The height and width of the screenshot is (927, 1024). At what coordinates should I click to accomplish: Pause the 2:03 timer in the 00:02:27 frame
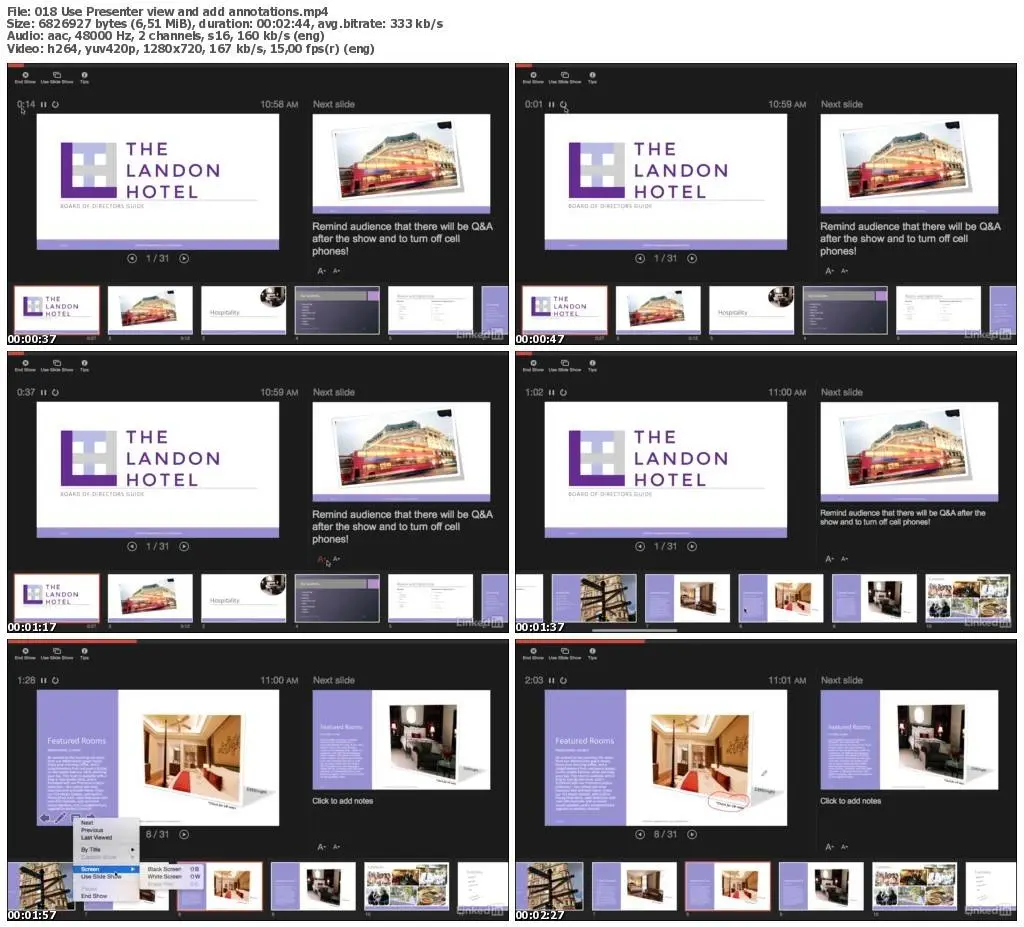(552, 681)
